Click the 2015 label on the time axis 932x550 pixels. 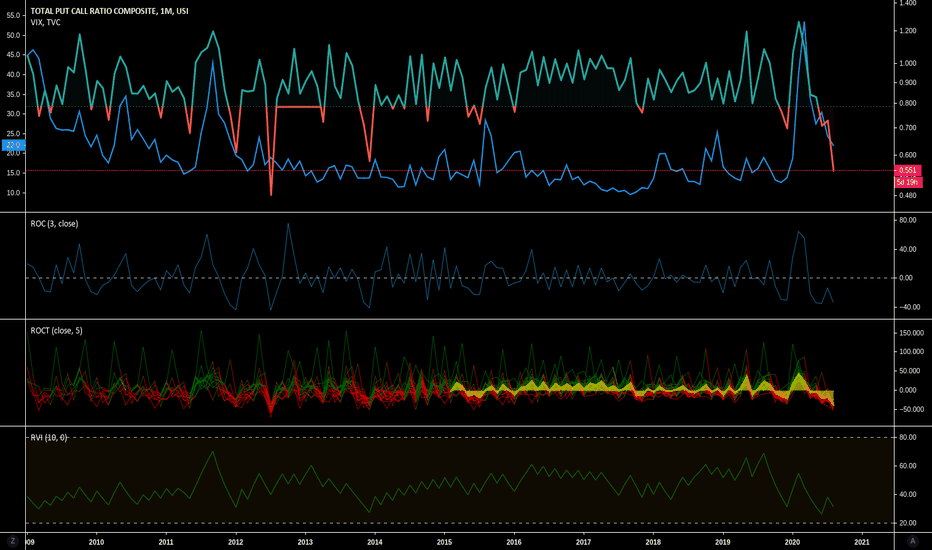point(444,542)
